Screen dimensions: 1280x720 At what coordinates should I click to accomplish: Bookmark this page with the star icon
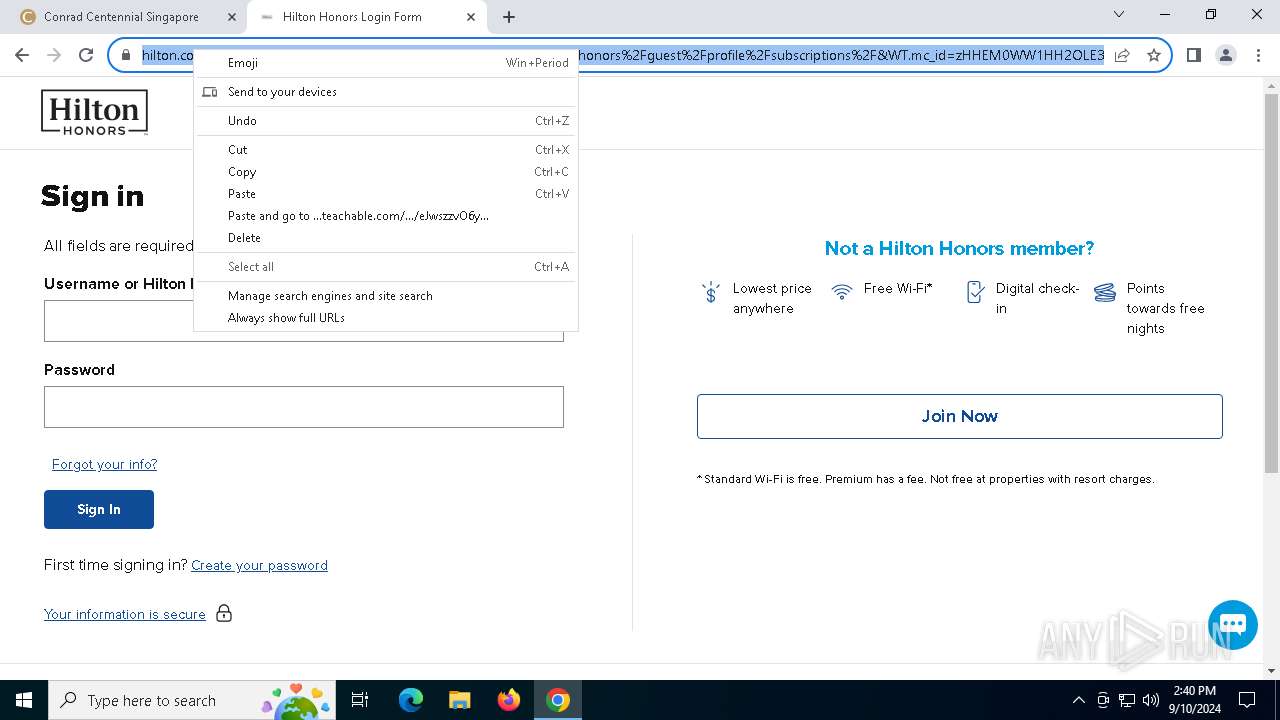click(1154, 55)
